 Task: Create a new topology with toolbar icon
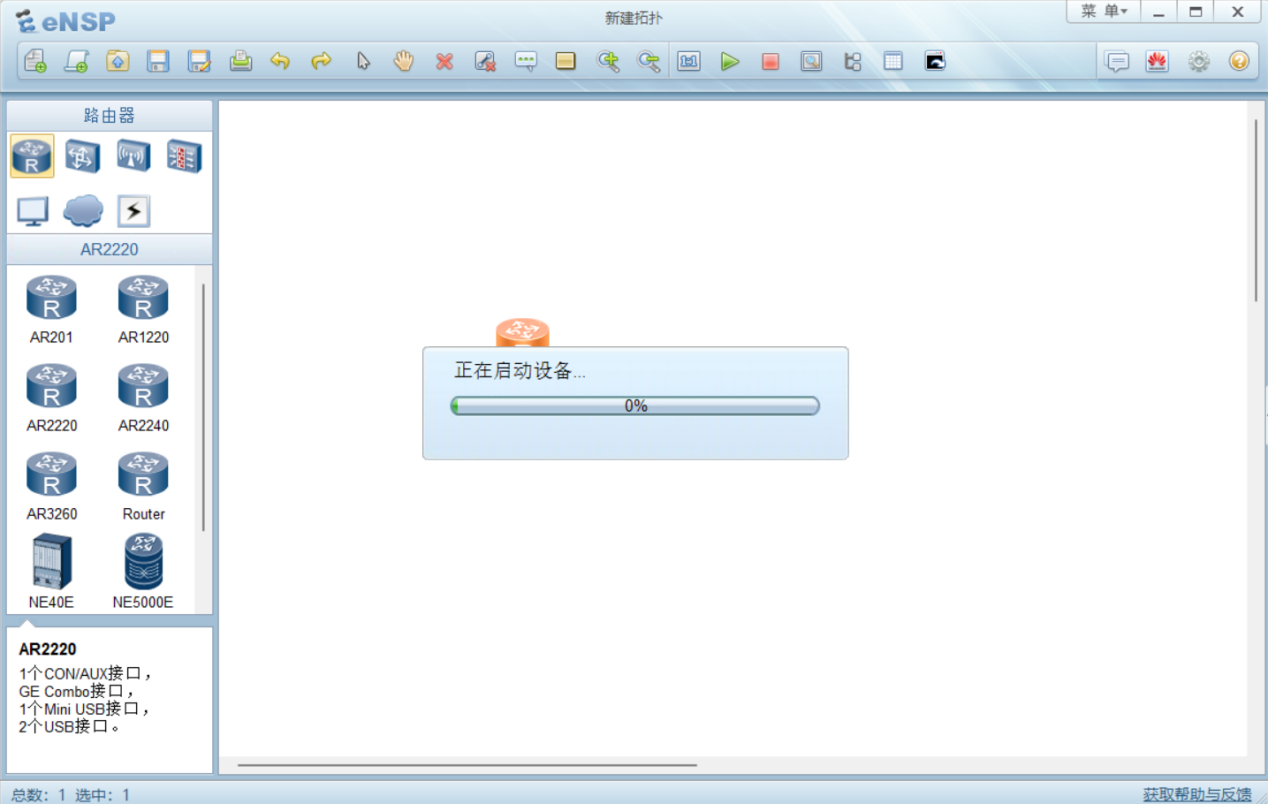(x=35, y=61)
